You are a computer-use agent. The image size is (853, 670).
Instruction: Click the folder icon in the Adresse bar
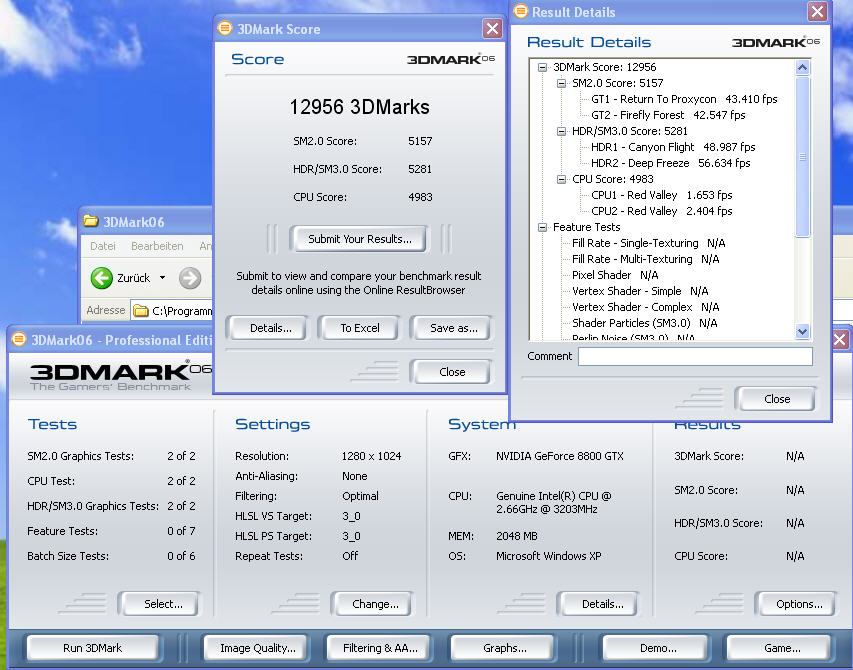tap(141, 311)
